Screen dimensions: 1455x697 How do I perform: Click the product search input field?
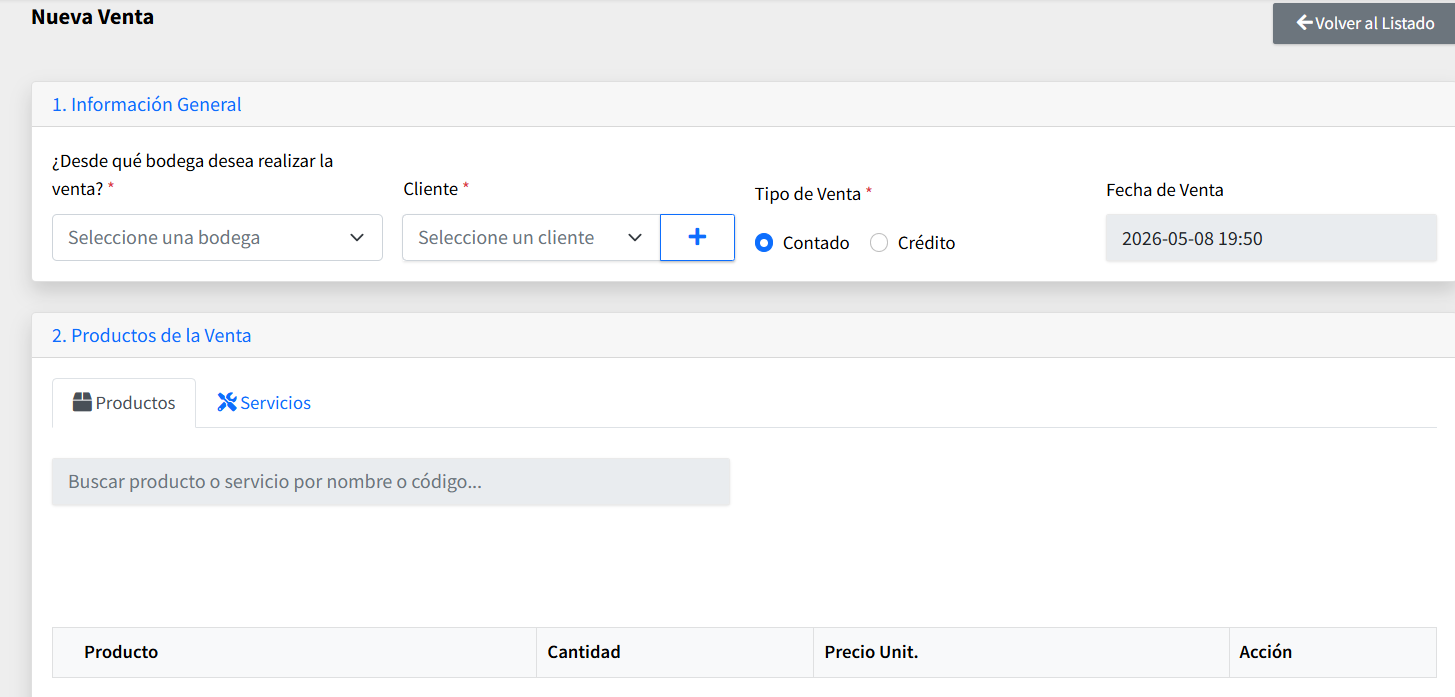391,482
